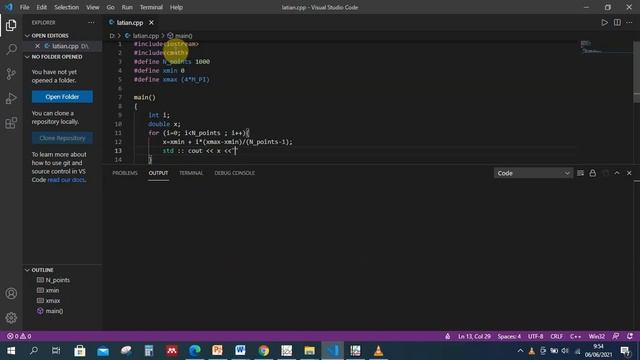
Task: Open errors and warnings status indicator
Action: 19,336
